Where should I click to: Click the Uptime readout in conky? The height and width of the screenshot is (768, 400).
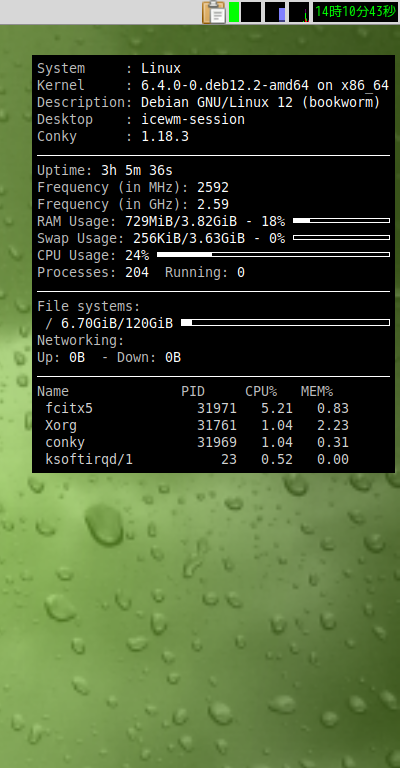tap(105, 170)
